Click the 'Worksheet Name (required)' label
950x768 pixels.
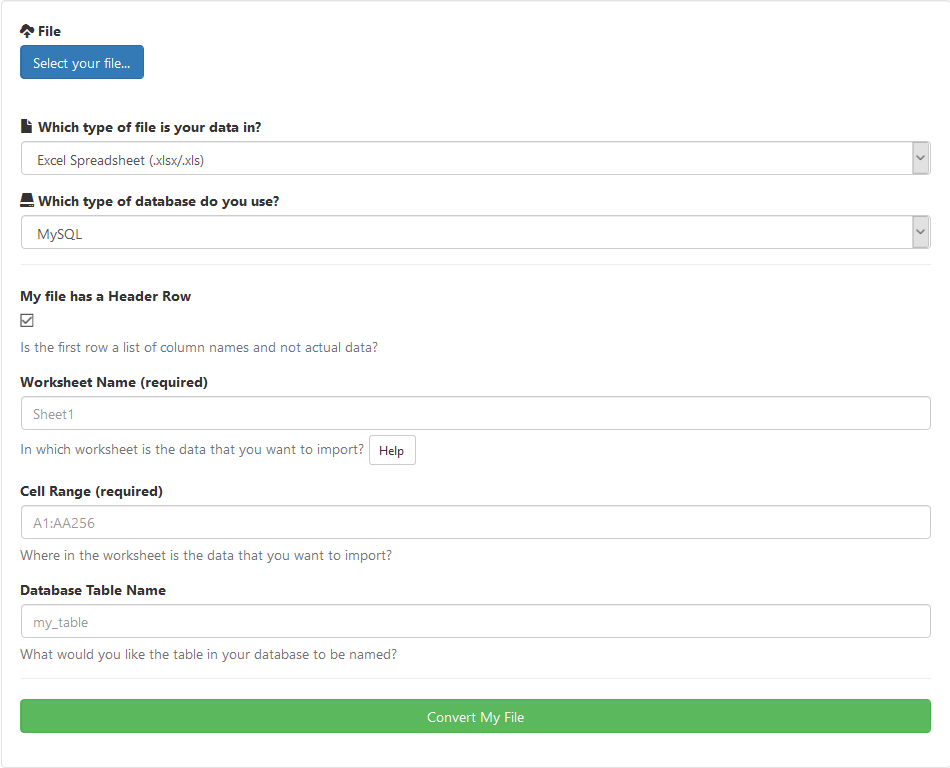tap(114, 383)
